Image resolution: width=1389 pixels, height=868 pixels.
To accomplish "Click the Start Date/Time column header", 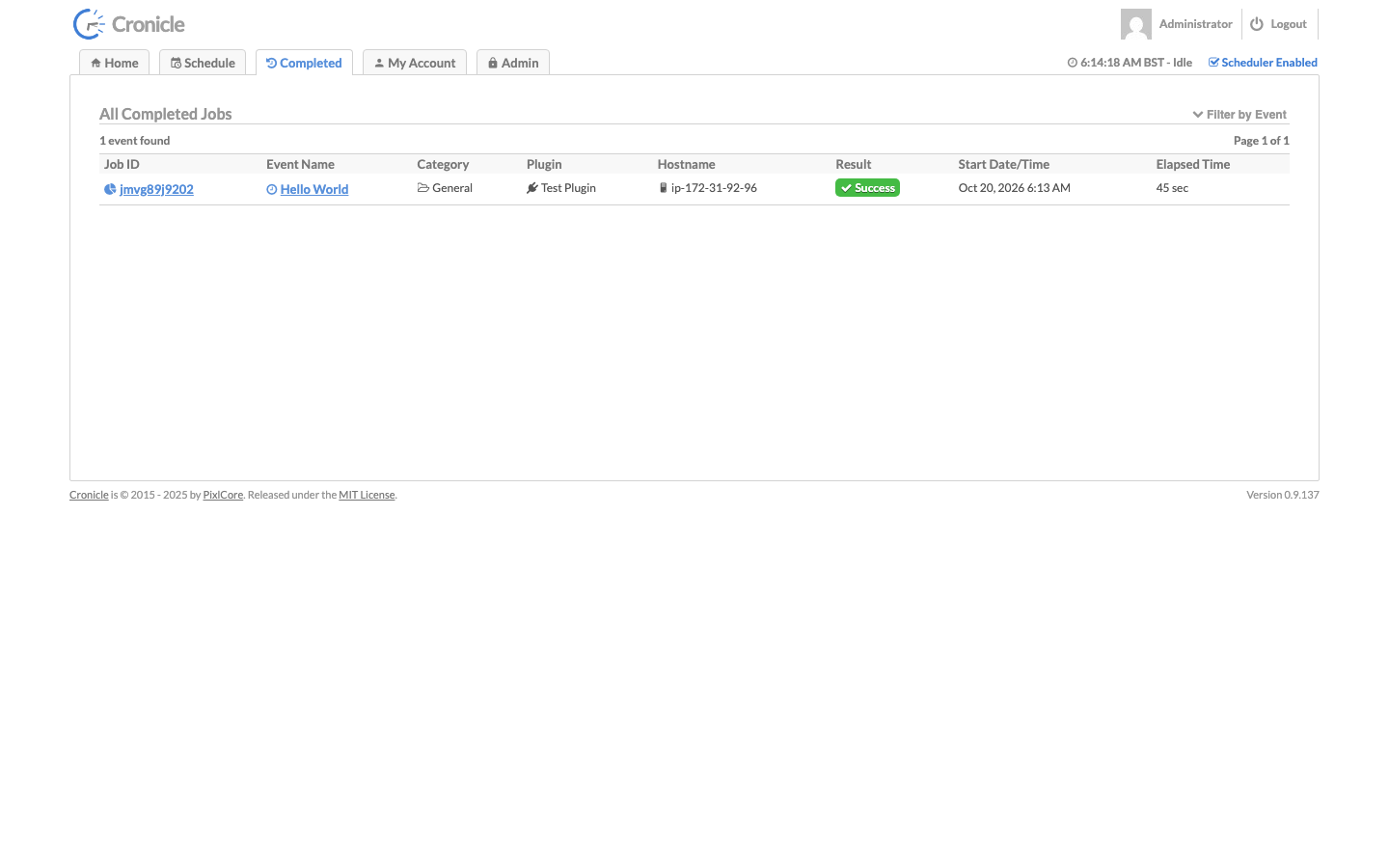I will click(1004, 165).
